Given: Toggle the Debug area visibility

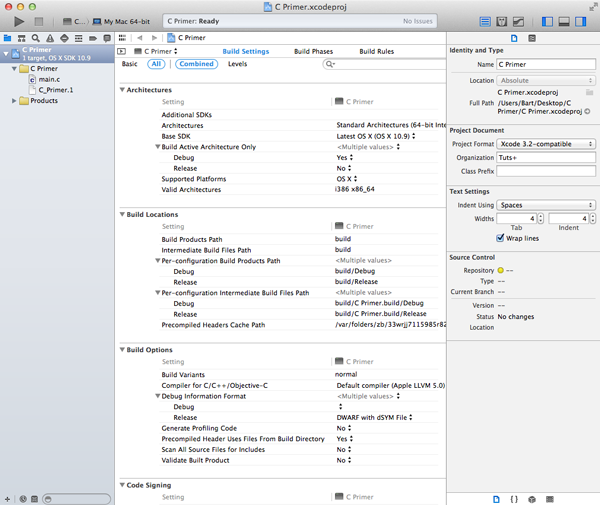Looking at the screenshot, I should (x=564, y=22).
